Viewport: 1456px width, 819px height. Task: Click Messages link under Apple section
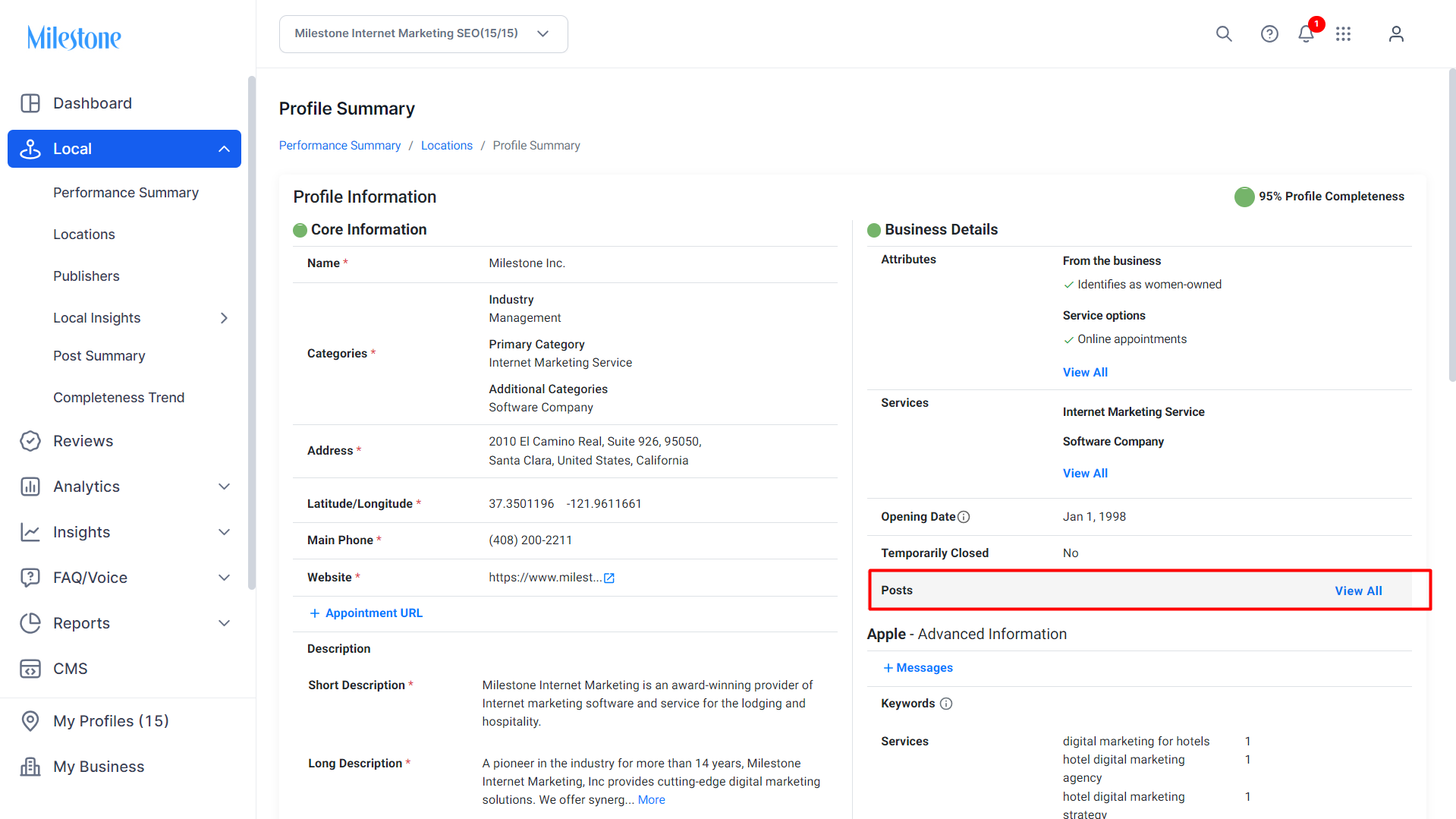[x=925, y=668]
